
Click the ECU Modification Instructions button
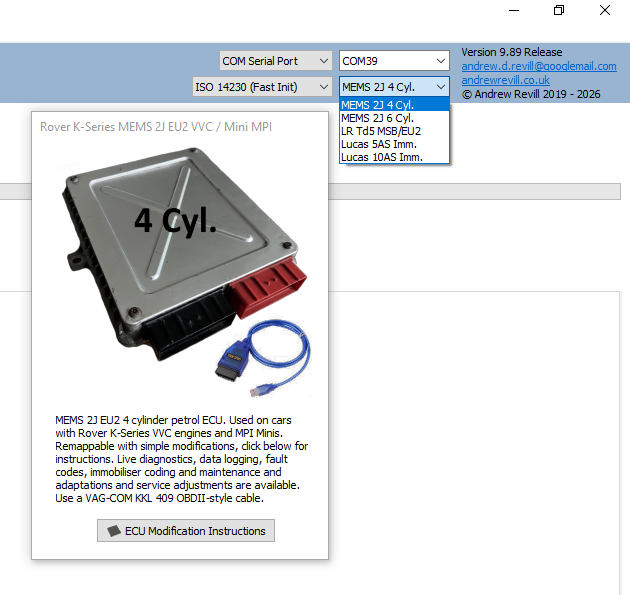[x=186, y=531]
